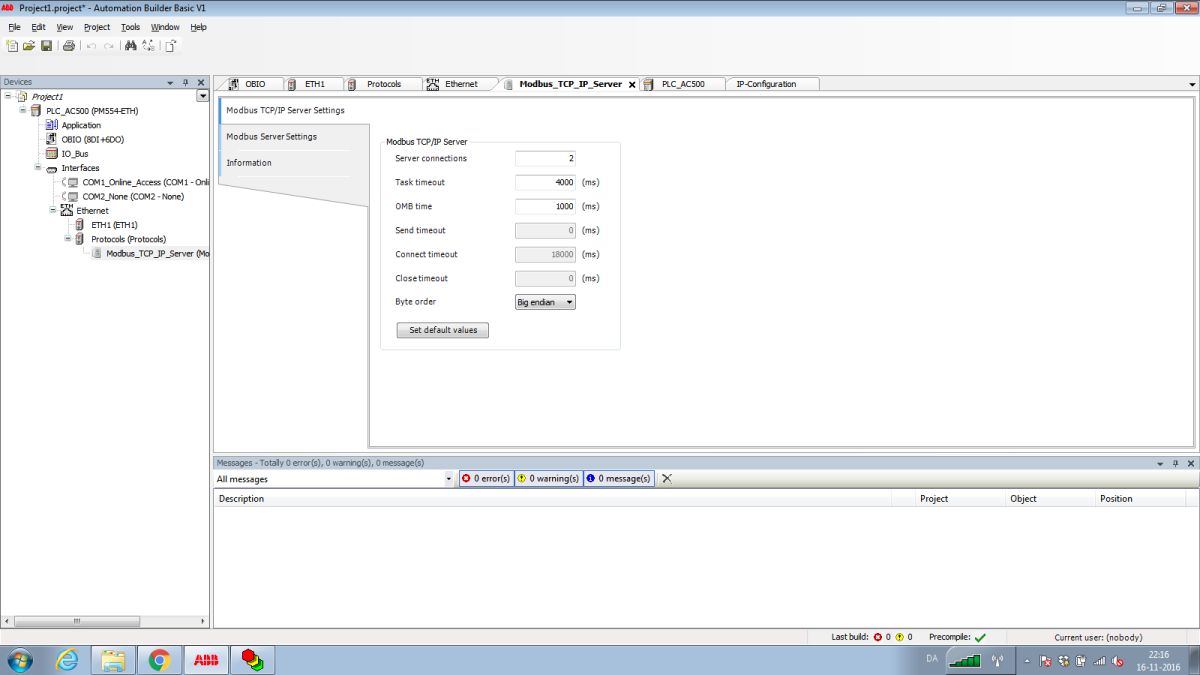Open Devices panel window position menu arrow
Screen dimensions: 1200x675
point(171,82)
